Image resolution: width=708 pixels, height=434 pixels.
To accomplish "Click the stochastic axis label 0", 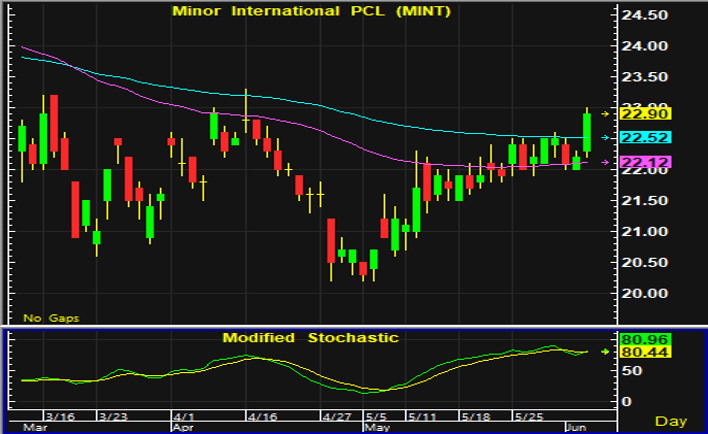I will point(626,401).
